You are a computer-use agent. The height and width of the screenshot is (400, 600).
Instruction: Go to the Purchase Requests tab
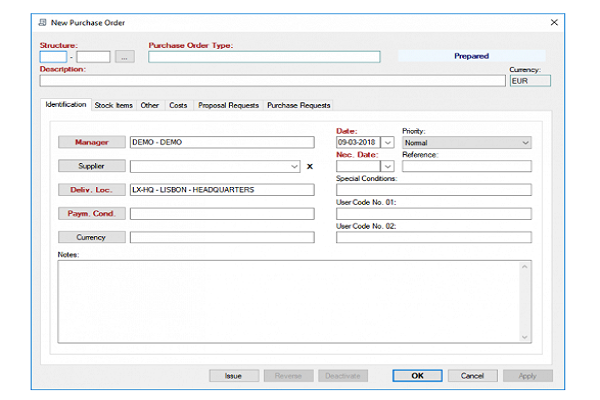click(x=298, y=105)
